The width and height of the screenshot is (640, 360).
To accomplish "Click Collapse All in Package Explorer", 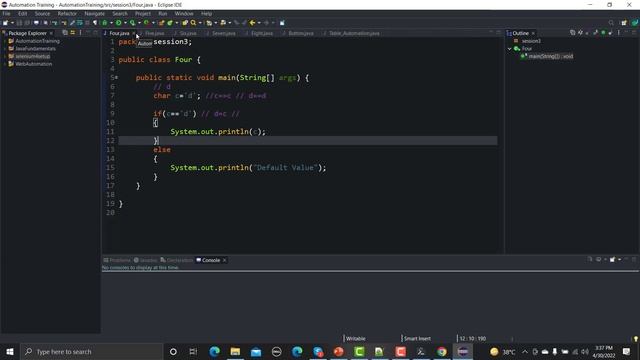I will click(x=65, y=33).
